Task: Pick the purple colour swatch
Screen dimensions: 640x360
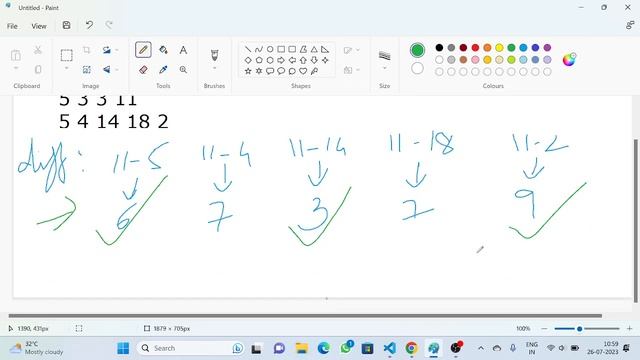Action: (547, 48)
